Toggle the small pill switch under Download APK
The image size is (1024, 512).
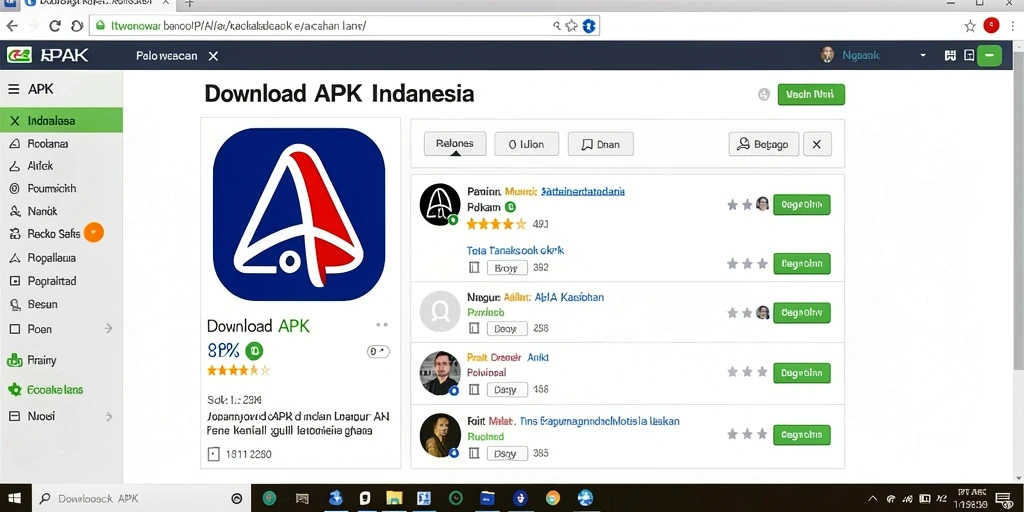[x=378, y=351]
